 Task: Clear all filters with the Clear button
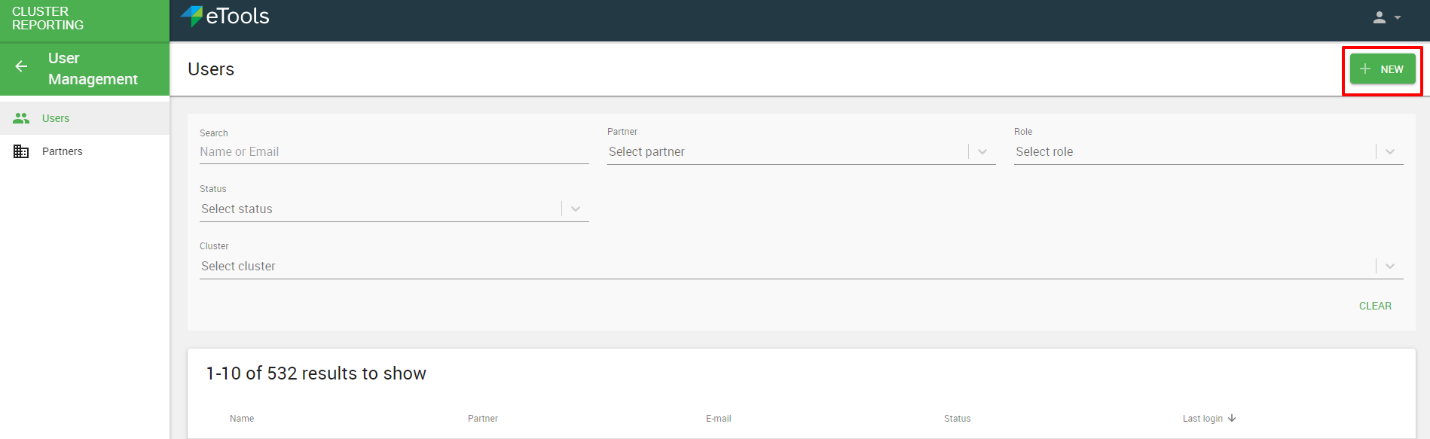(x=1375, y=306)
